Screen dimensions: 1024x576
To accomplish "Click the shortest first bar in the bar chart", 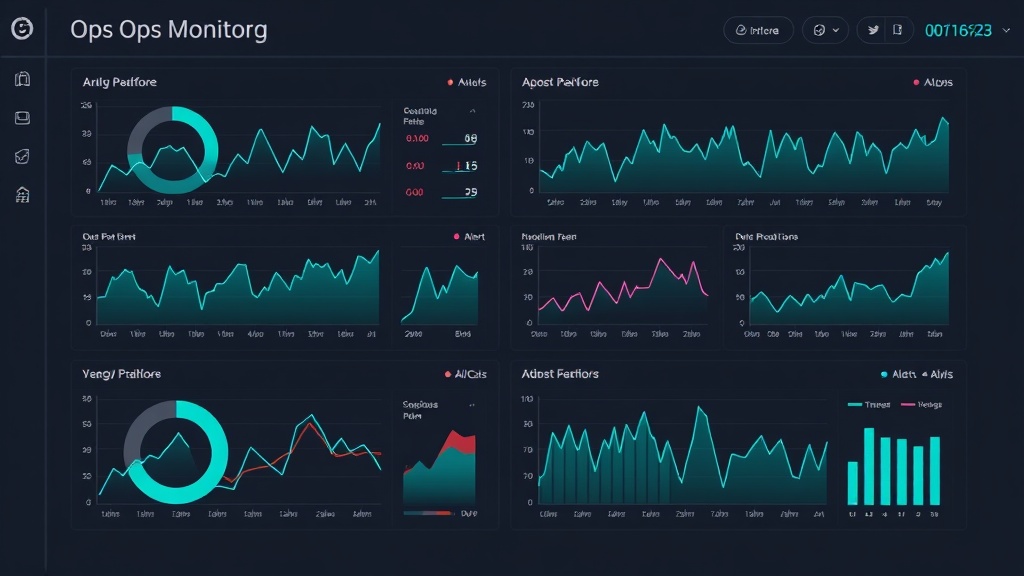I will (x=852, y=483).
